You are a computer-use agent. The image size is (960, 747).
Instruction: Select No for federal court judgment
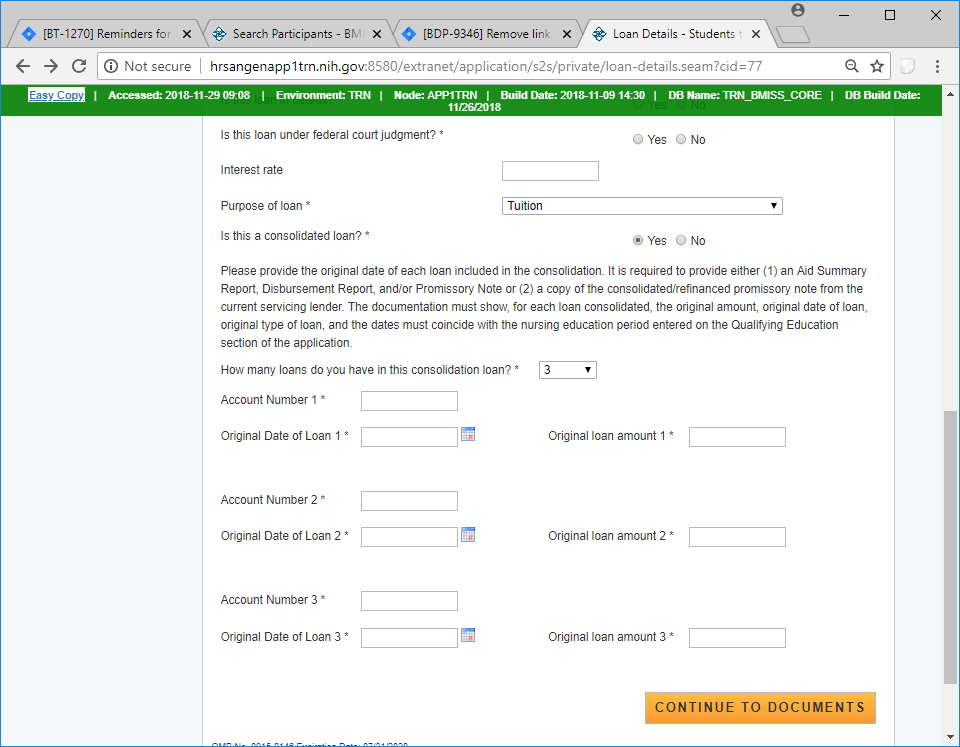pos(681,140)
